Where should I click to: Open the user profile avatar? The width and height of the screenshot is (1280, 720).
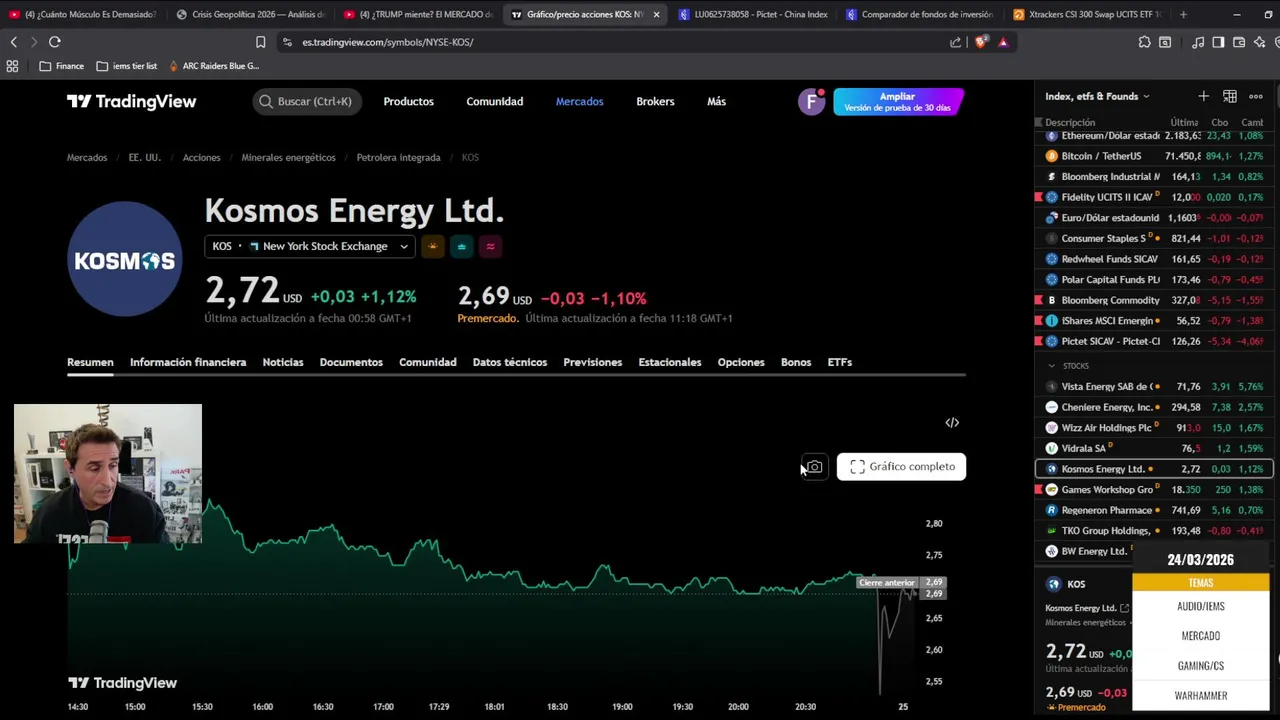[x=811, y=101]
